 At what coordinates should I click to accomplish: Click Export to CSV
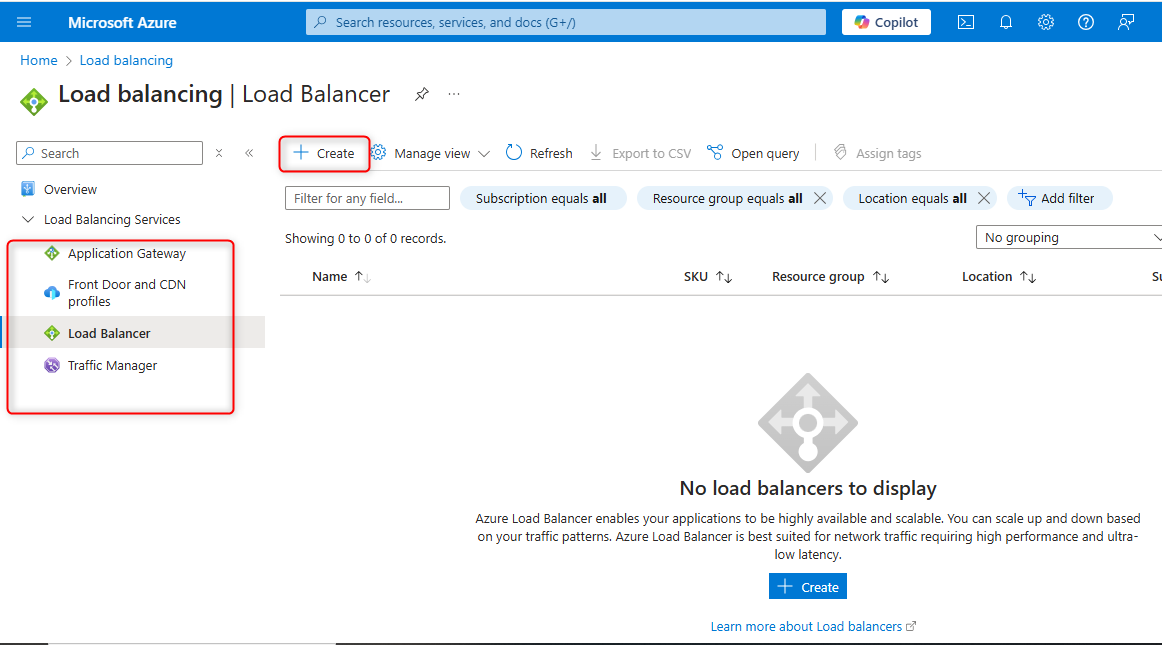click(x=640, y=153)
